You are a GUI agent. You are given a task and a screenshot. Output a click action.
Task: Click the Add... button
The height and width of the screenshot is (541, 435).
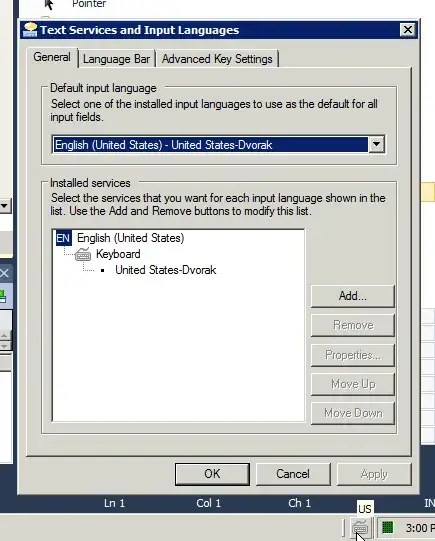click(x=353, y=296)
